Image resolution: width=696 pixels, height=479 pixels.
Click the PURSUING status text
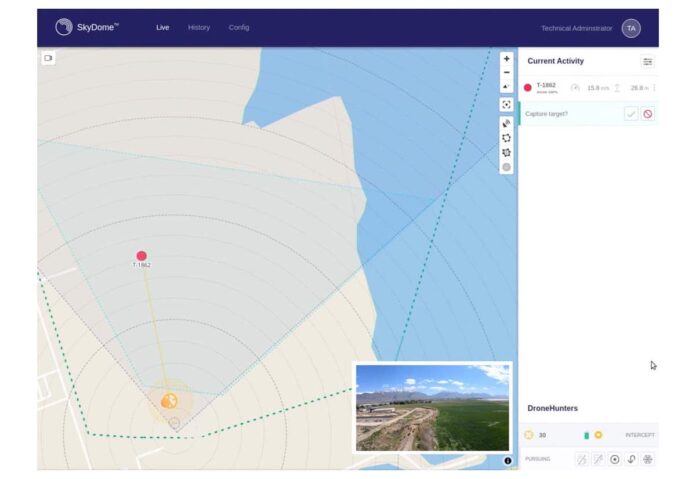pos(538,459)
